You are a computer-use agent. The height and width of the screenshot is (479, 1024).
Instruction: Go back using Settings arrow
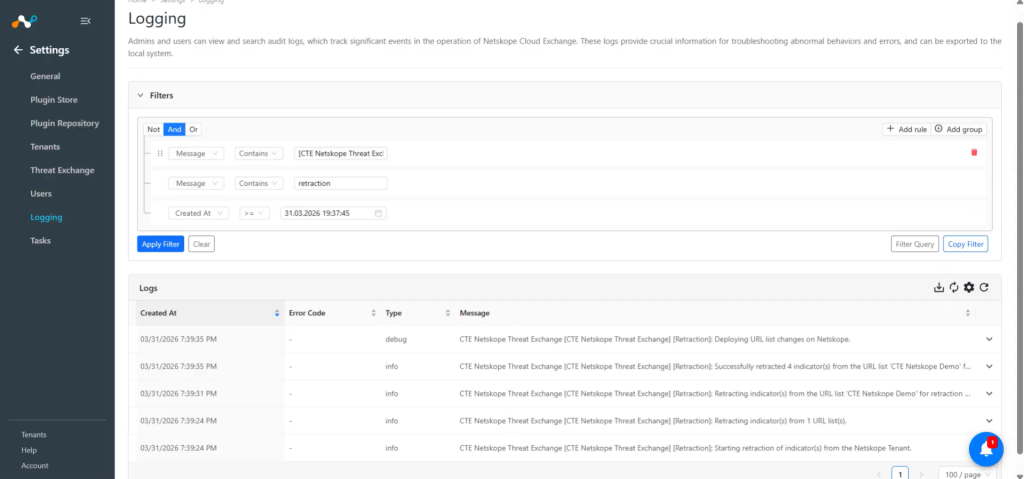pyautogui.click(x=18, y=50)
